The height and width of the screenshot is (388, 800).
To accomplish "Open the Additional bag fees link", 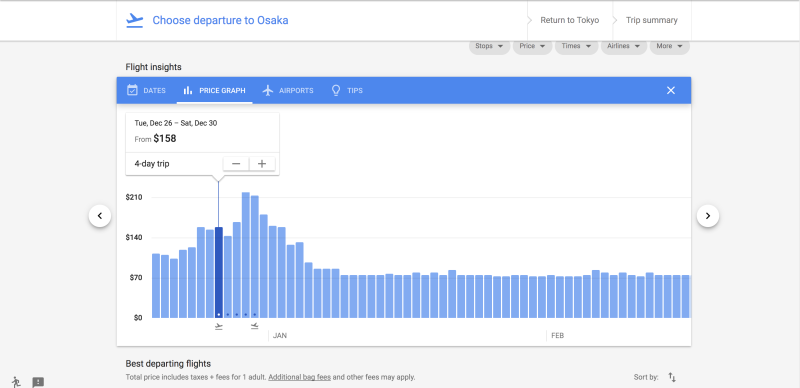I will tap(299, 377).
